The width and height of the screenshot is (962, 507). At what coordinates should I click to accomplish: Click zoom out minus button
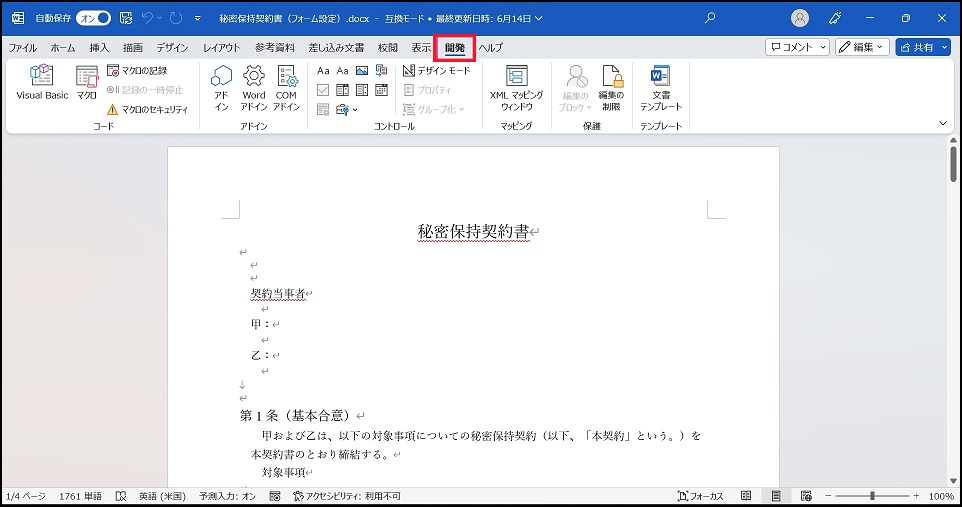[828, 496]
